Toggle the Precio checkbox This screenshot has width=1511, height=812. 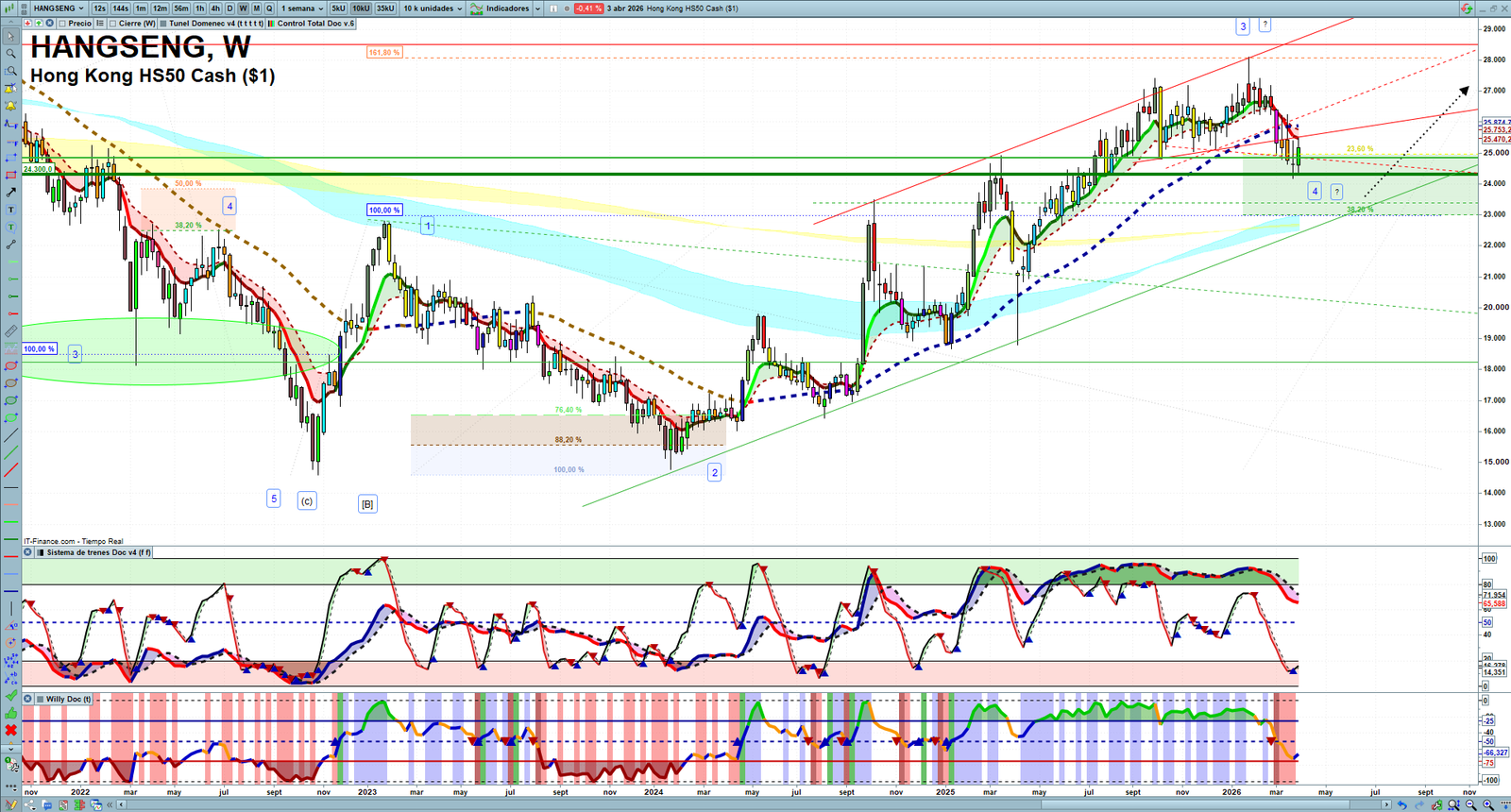tap(62, 24)
